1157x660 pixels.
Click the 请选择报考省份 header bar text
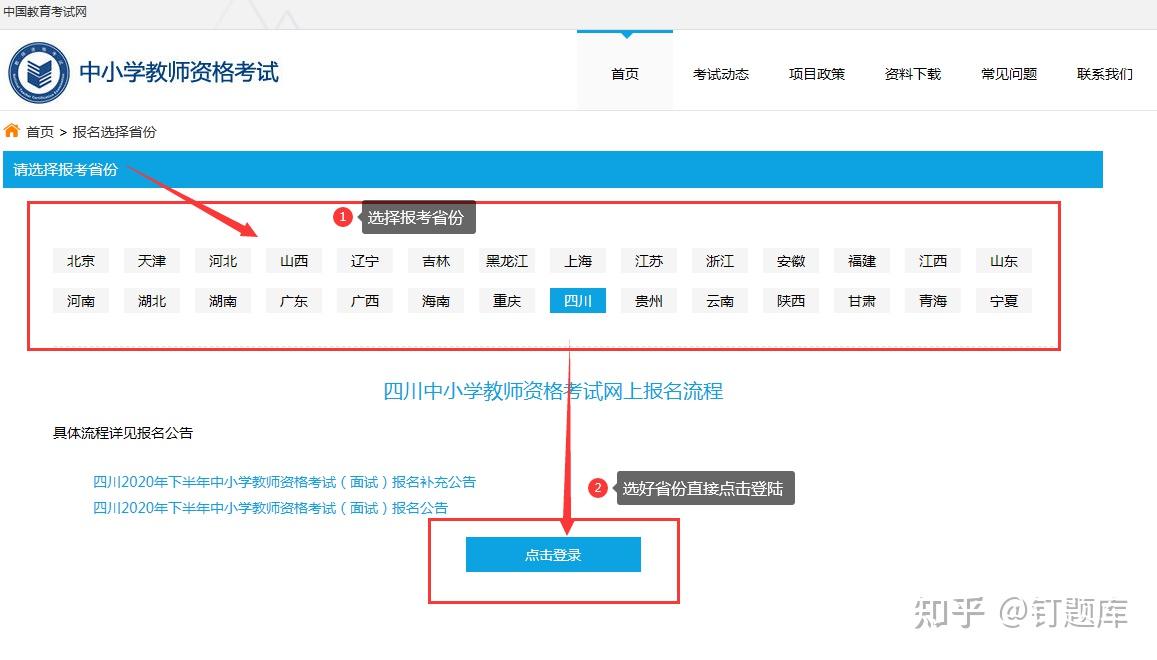(x=66, y=170)
